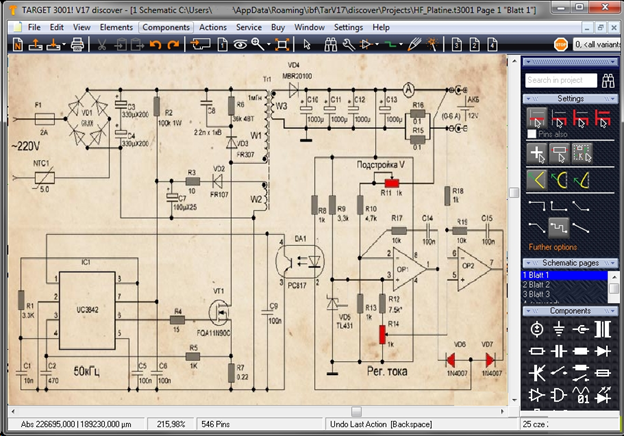The height and width of the screenshot is (436, 624).
Task: Select the pointer arrow tool in toolbar
Action: tap(307, 44)
